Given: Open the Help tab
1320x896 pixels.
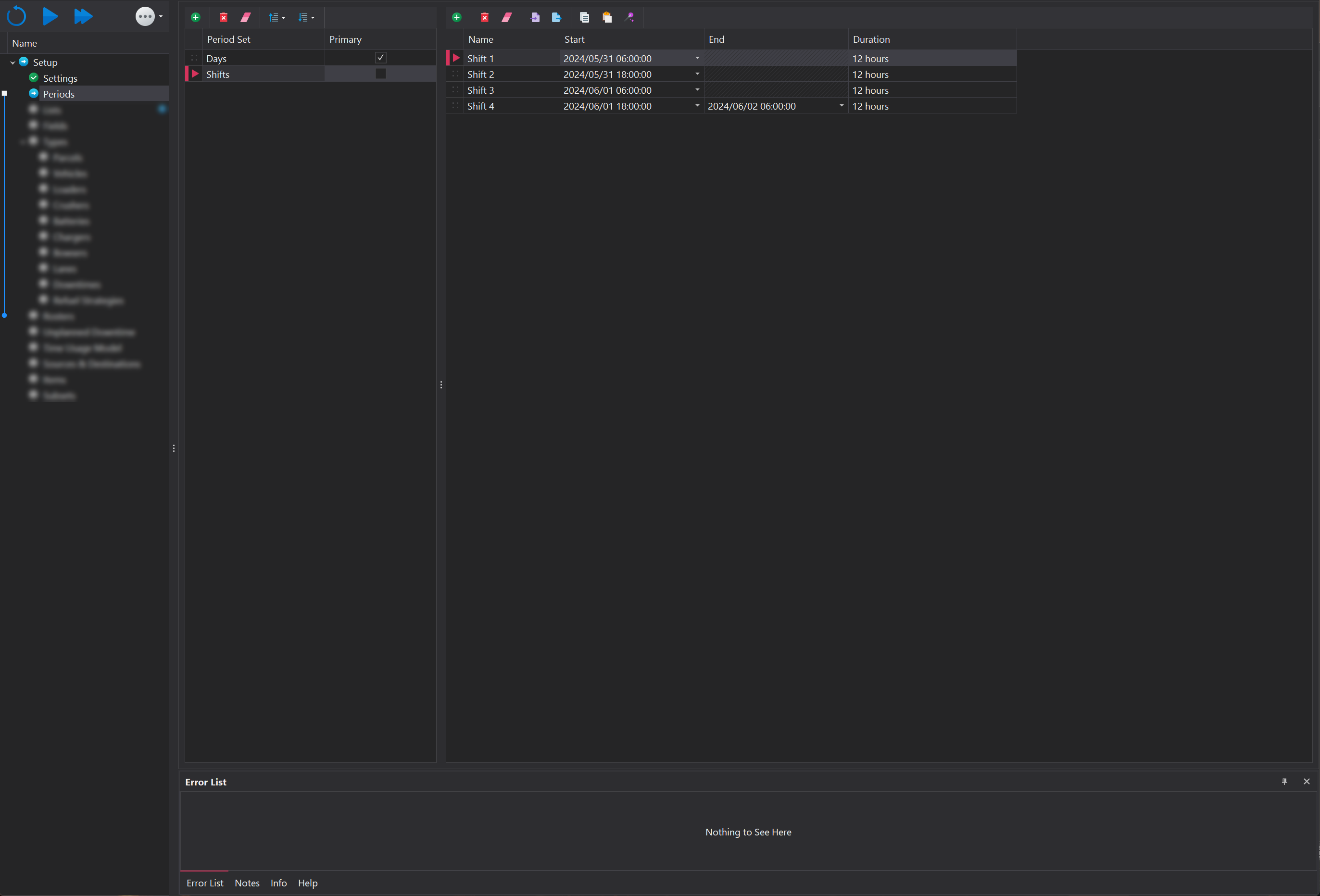Looking at the screenshot, I should tap(307, 883).
